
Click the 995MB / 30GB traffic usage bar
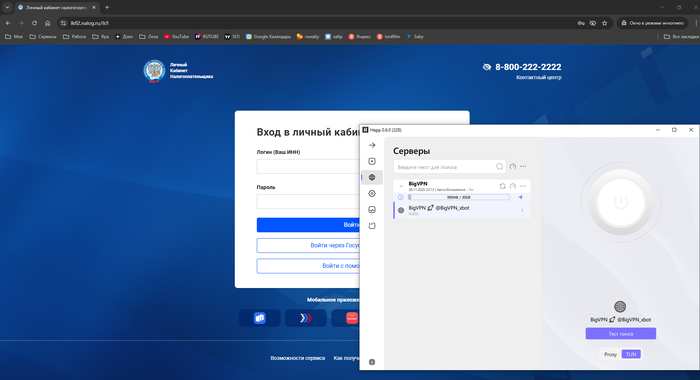click(x=458, y=197)
